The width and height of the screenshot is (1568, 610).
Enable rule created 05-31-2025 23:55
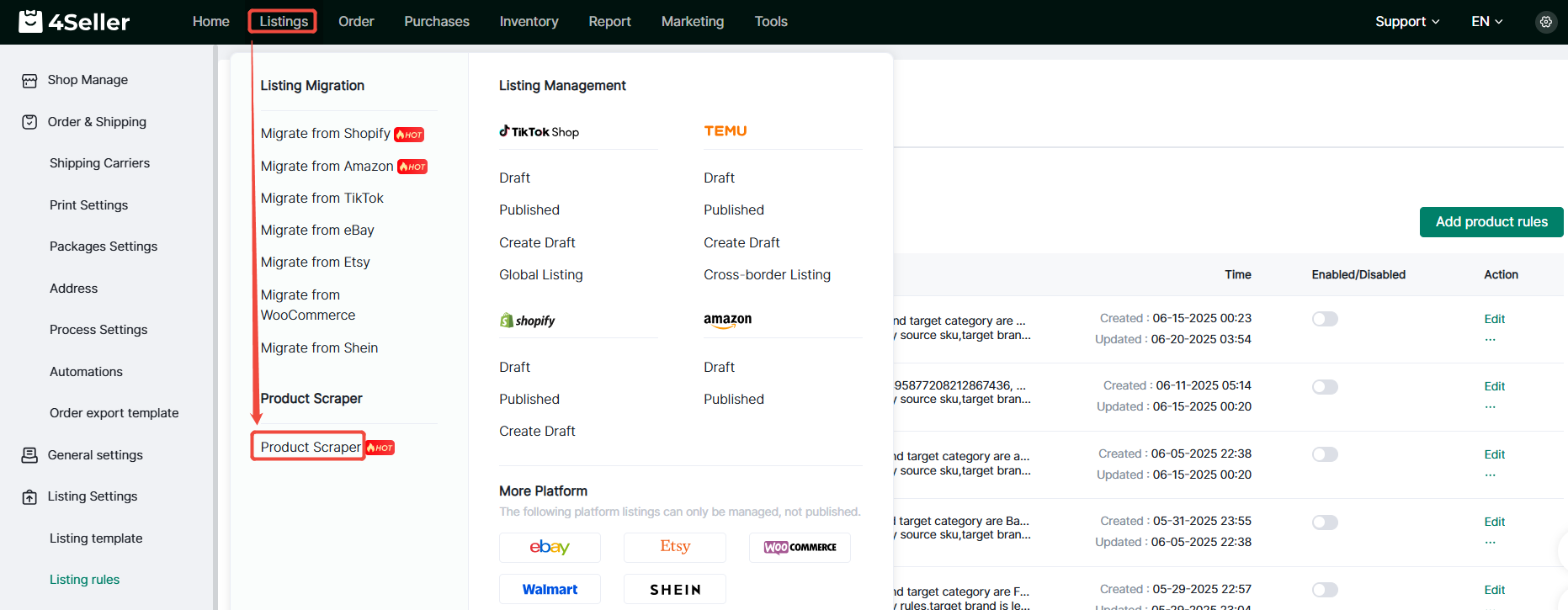point(1325,522)
